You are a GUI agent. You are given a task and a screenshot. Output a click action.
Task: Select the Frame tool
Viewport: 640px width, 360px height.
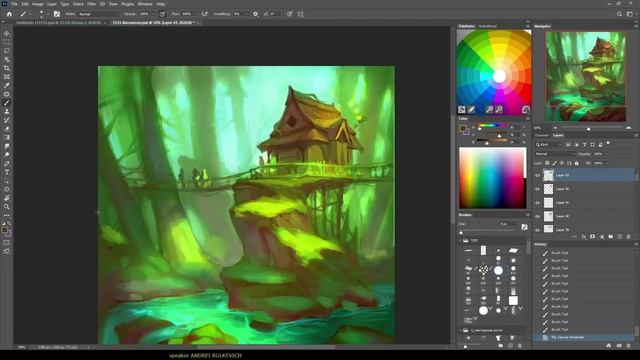coord(7,77)
